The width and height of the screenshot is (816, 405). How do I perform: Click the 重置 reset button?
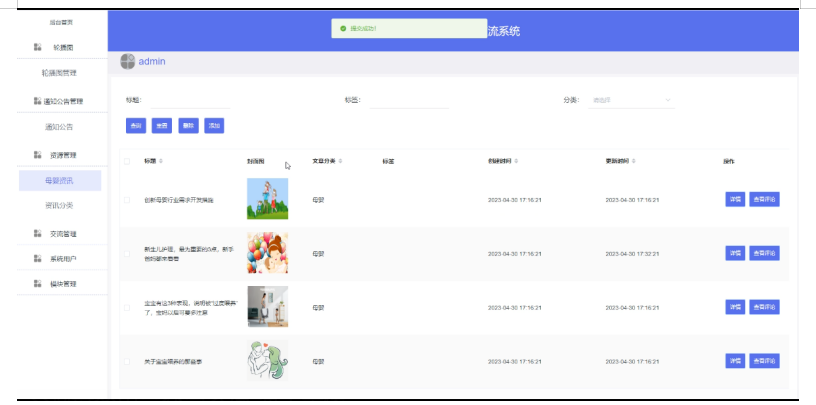(x=162, y=126)
